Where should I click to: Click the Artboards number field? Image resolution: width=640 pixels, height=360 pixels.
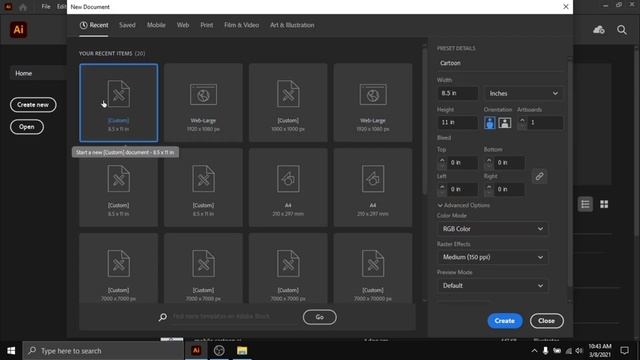pyautogui.click(x=545, y=122)
